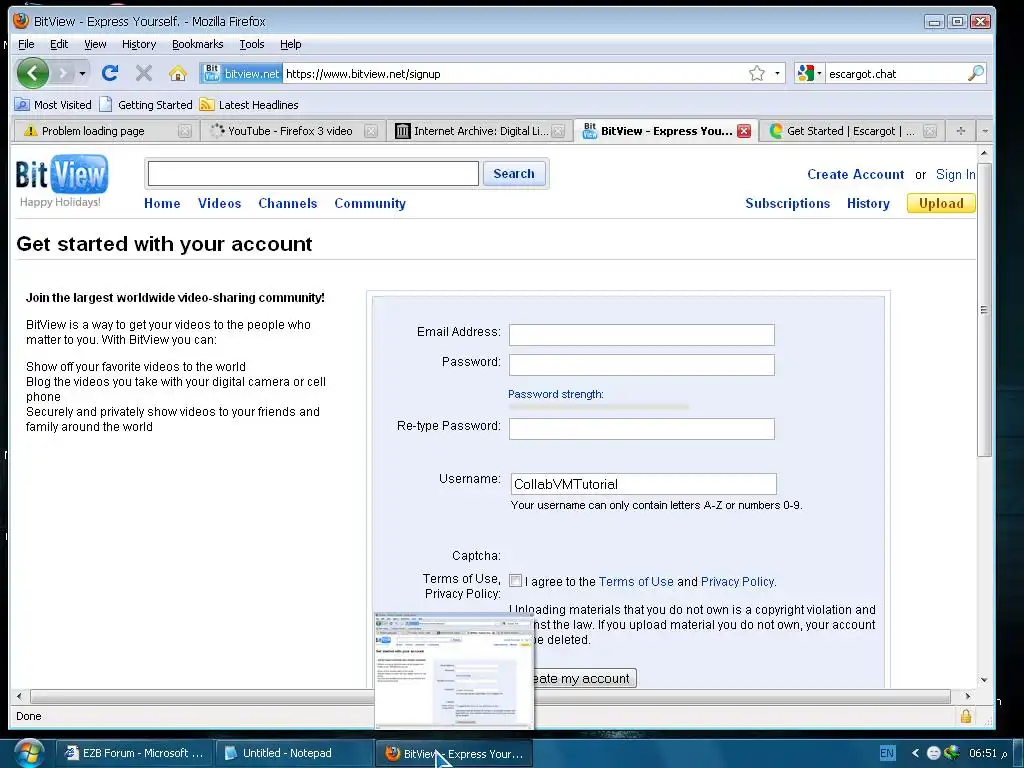Open the File menu
This screenshot has height=768, width=1024.
(26, 44)
